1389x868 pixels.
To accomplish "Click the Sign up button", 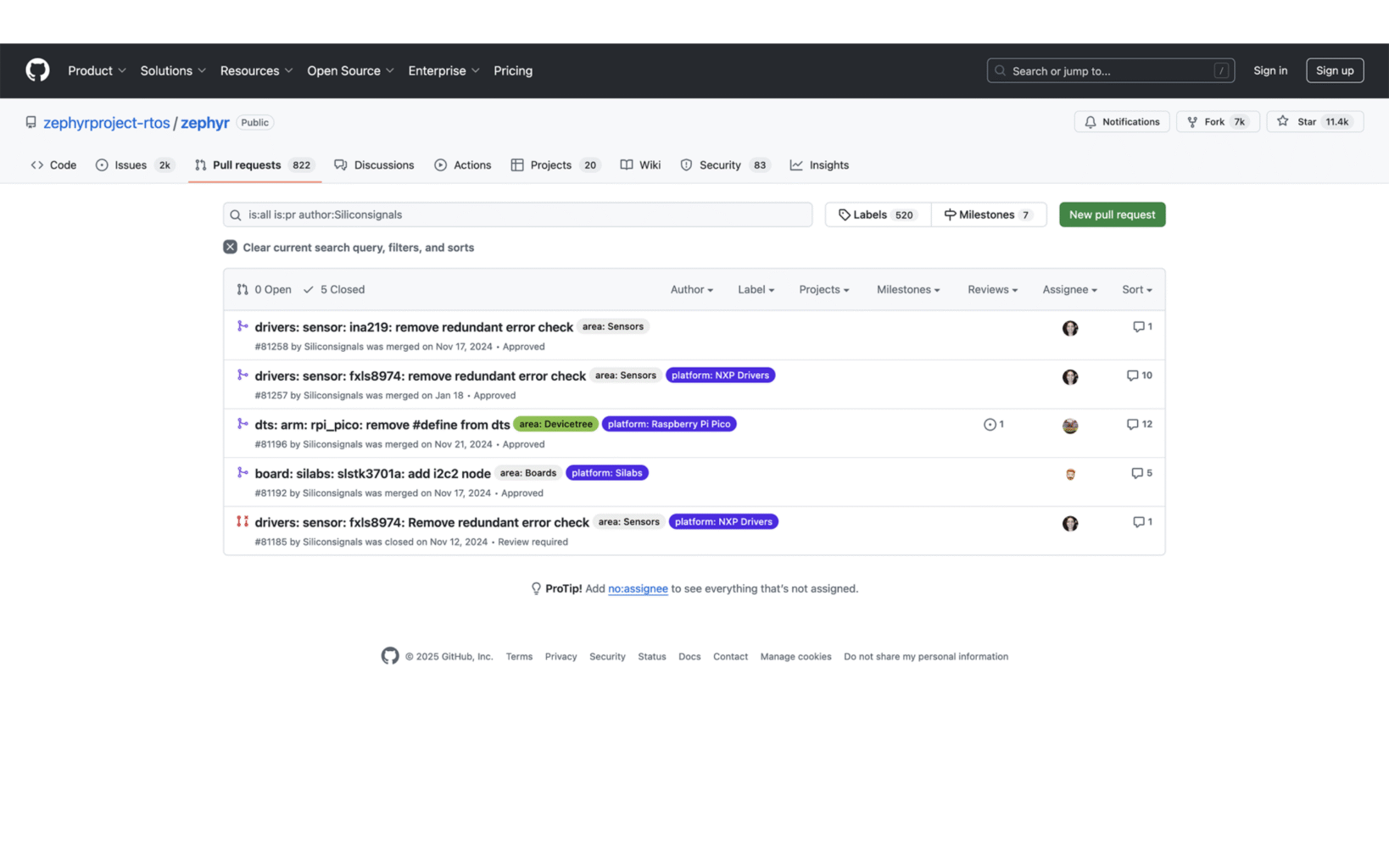I will pos(1335,70).
